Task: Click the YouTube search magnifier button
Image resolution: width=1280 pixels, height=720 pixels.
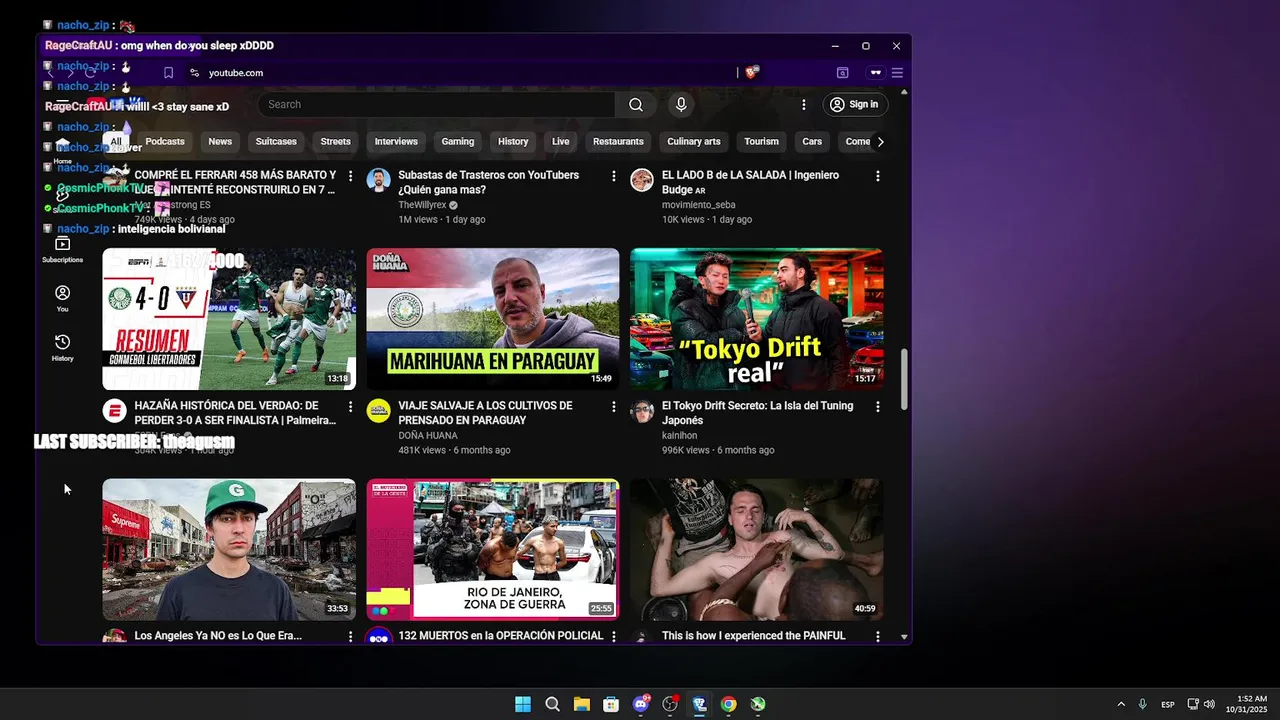Action: [x=636, y=104]
